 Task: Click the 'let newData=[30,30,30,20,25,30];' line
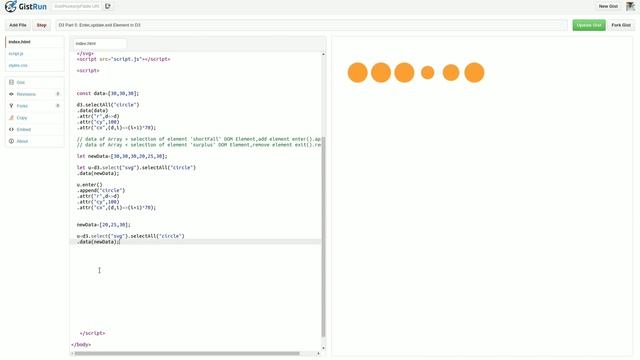coord(122,156)
